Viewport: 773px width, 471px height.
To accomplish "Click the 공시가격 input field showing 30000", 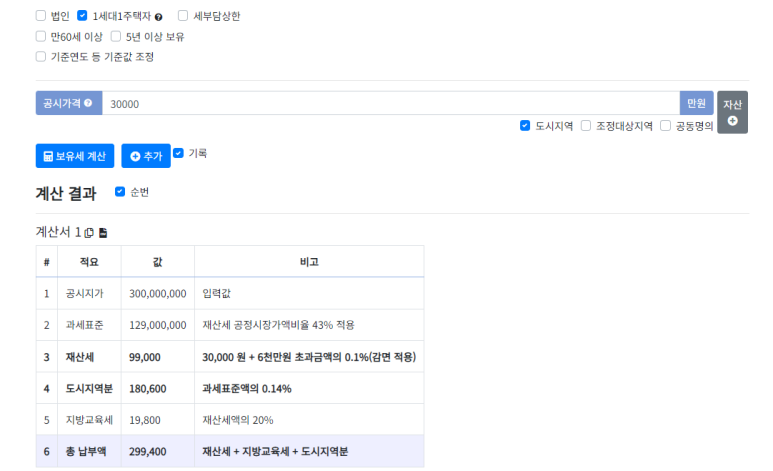I will point(391,104).
